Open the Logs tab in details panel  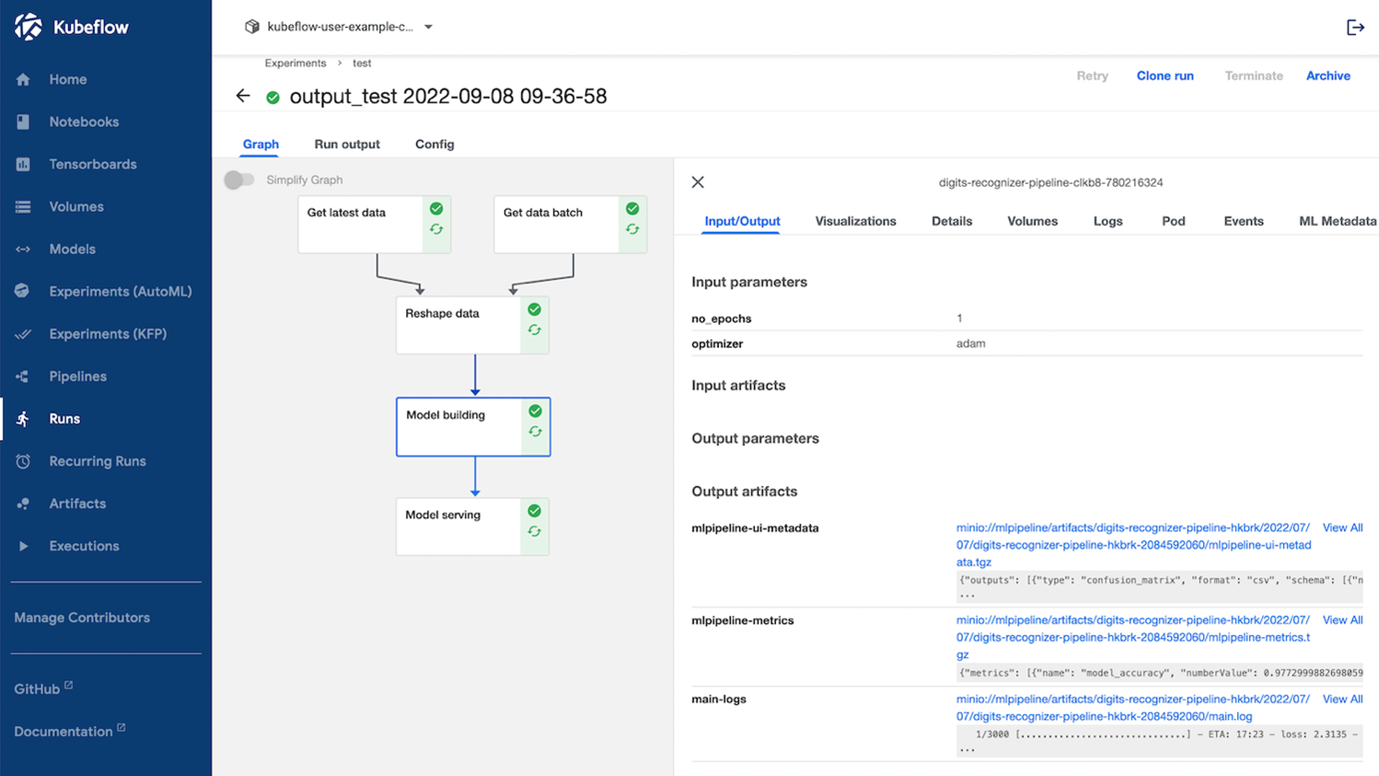coord(1107,221)
